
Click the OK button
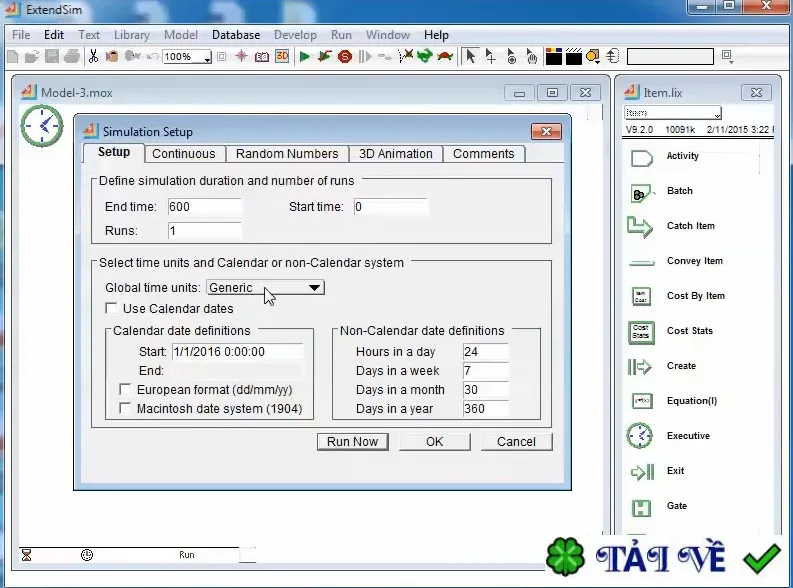click(x=434, y=441)
